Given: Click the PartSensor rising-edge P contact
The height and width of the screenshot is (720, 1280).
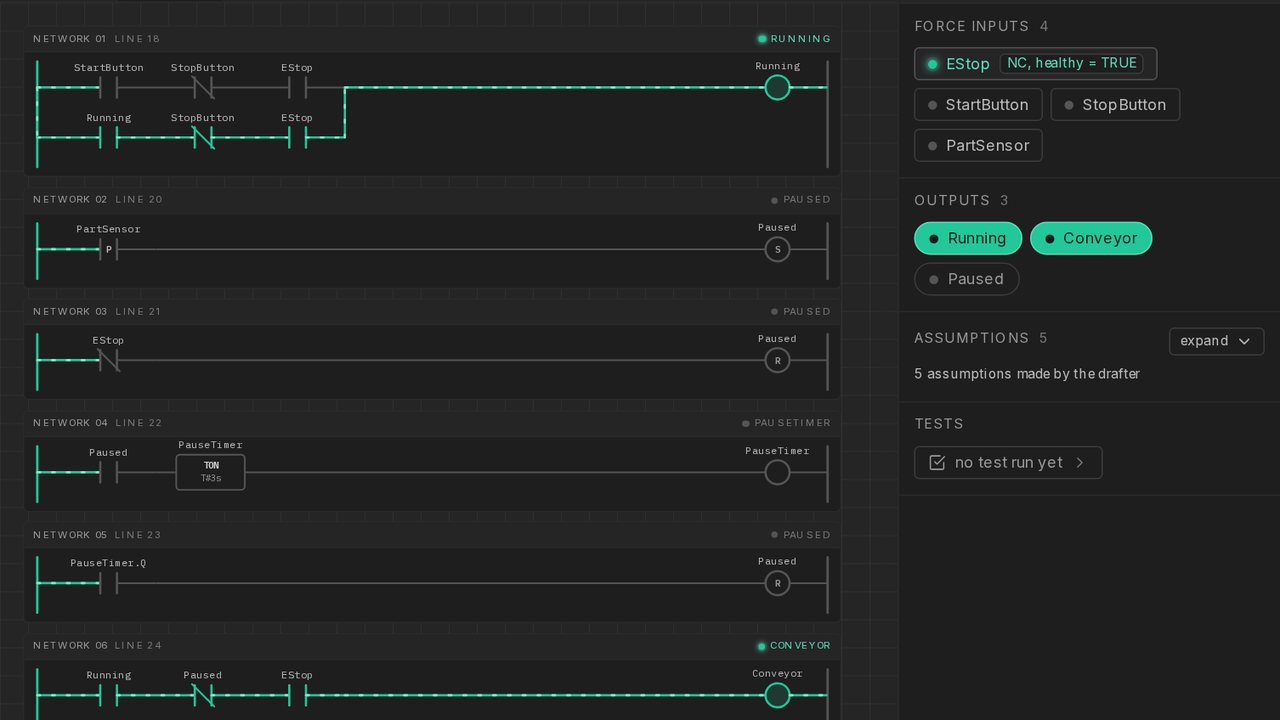Looking at the screenshot, I should [x=109, y=249].
